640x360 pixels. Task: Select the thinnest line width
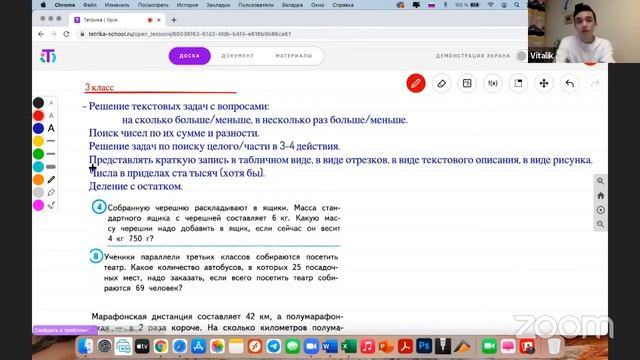(51, 141)
